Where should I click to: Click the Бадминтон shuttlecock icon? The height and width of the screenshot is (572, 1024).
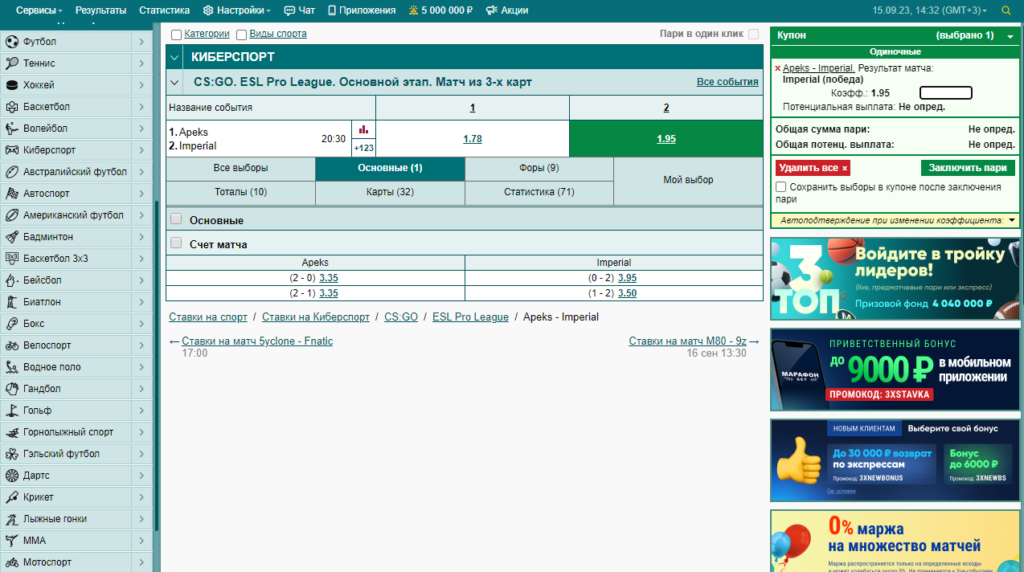[12, 237]
